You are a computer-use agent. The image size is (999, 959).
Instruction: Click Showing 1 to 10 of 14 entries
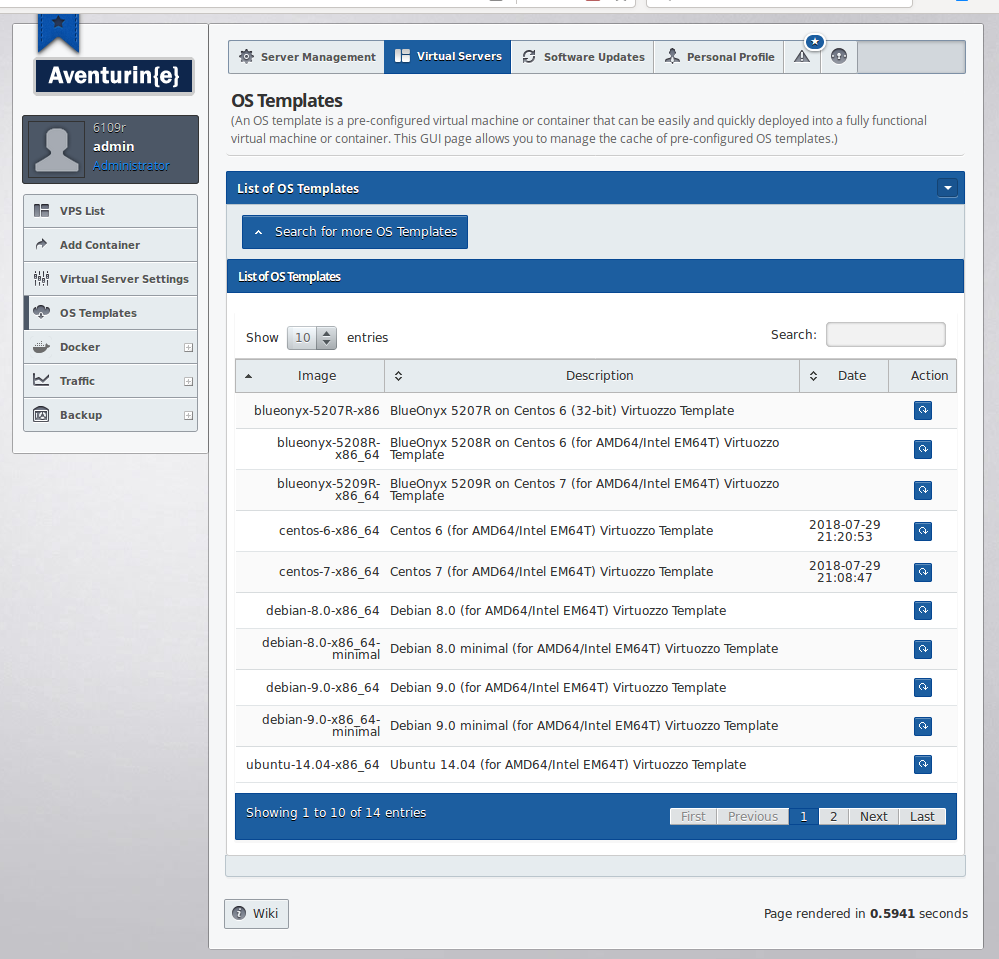click(336, 812)
